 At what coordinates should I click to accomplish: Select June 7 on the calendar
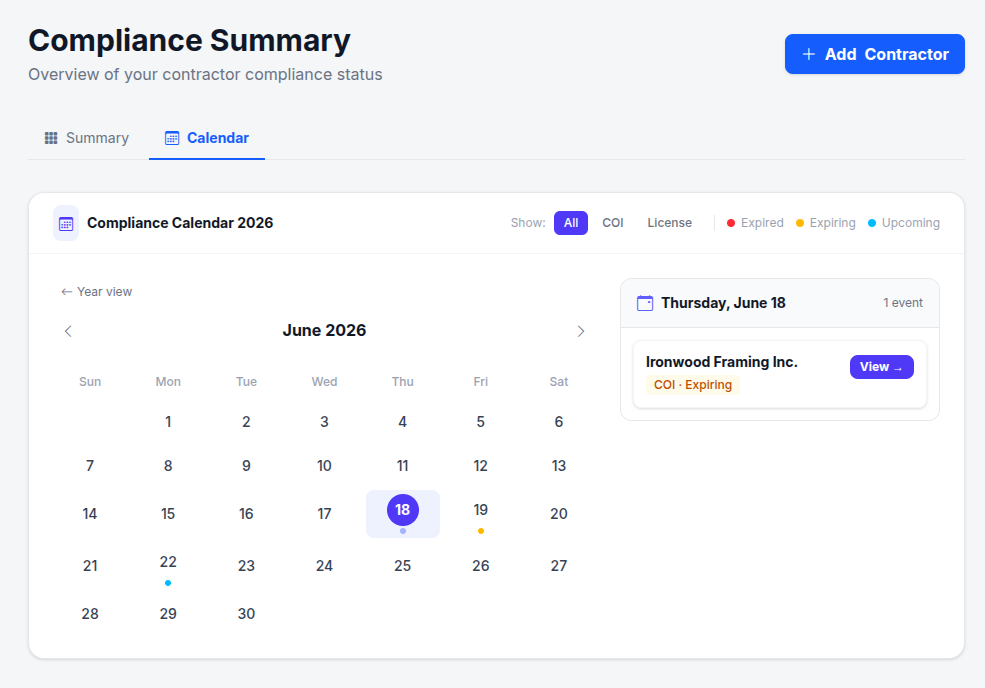[x=90, y=466]
